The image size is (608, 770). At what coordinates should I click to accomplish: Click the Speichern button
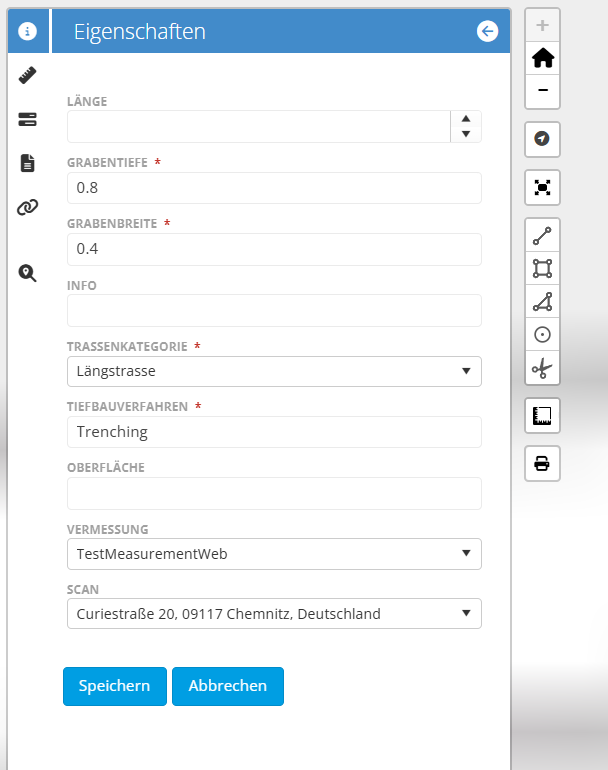pos(115,686)
